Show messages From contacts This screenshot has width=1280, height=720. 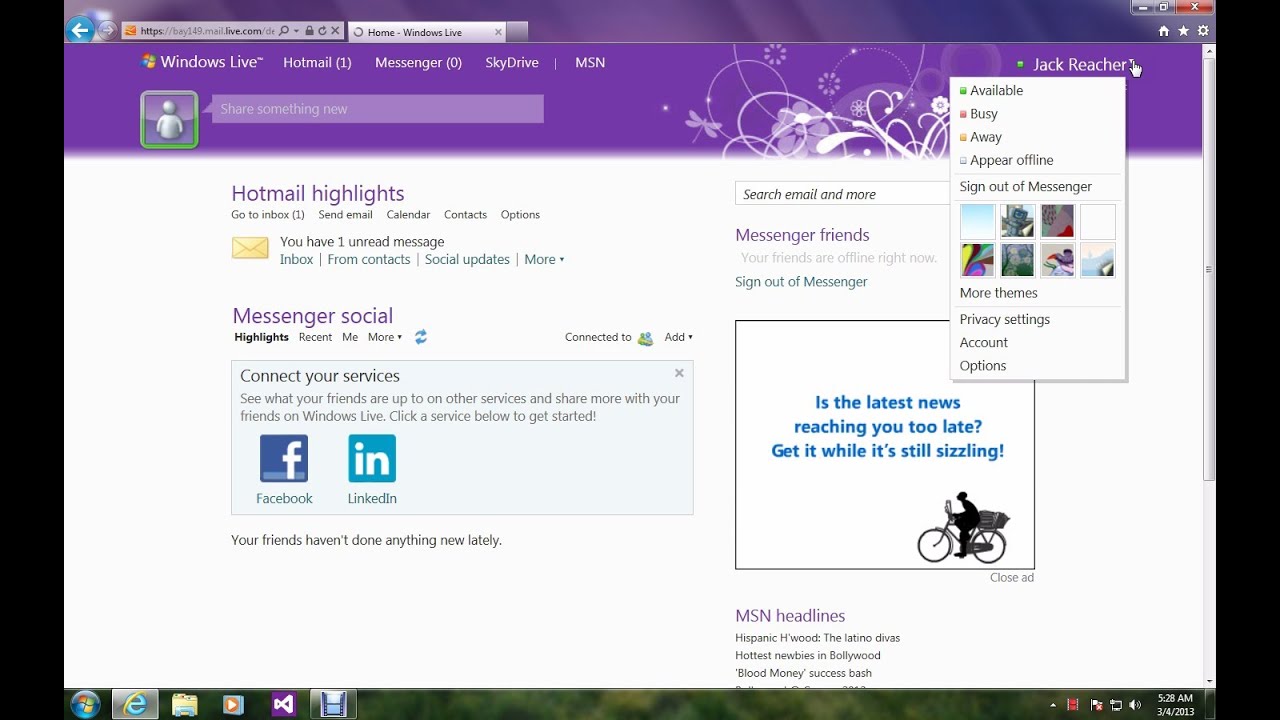point(369,259)
